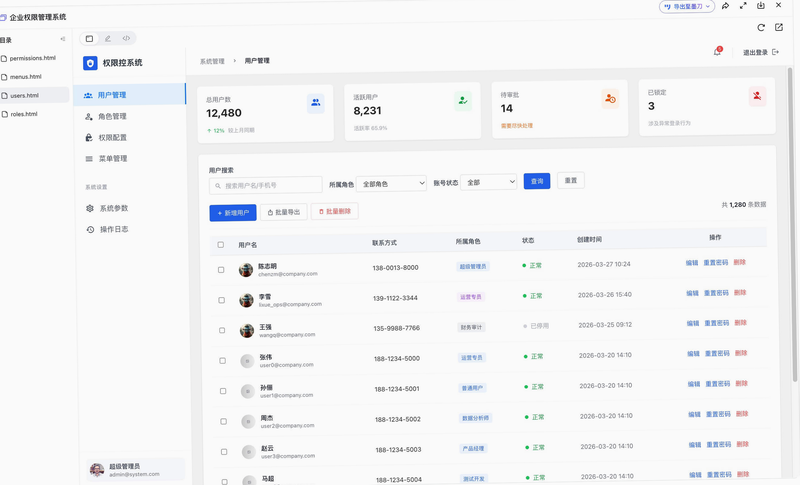Click 删除 for 王强
The width and height of the screenshot is (800, 485).
pyautogui.click(x=741, y=322)
